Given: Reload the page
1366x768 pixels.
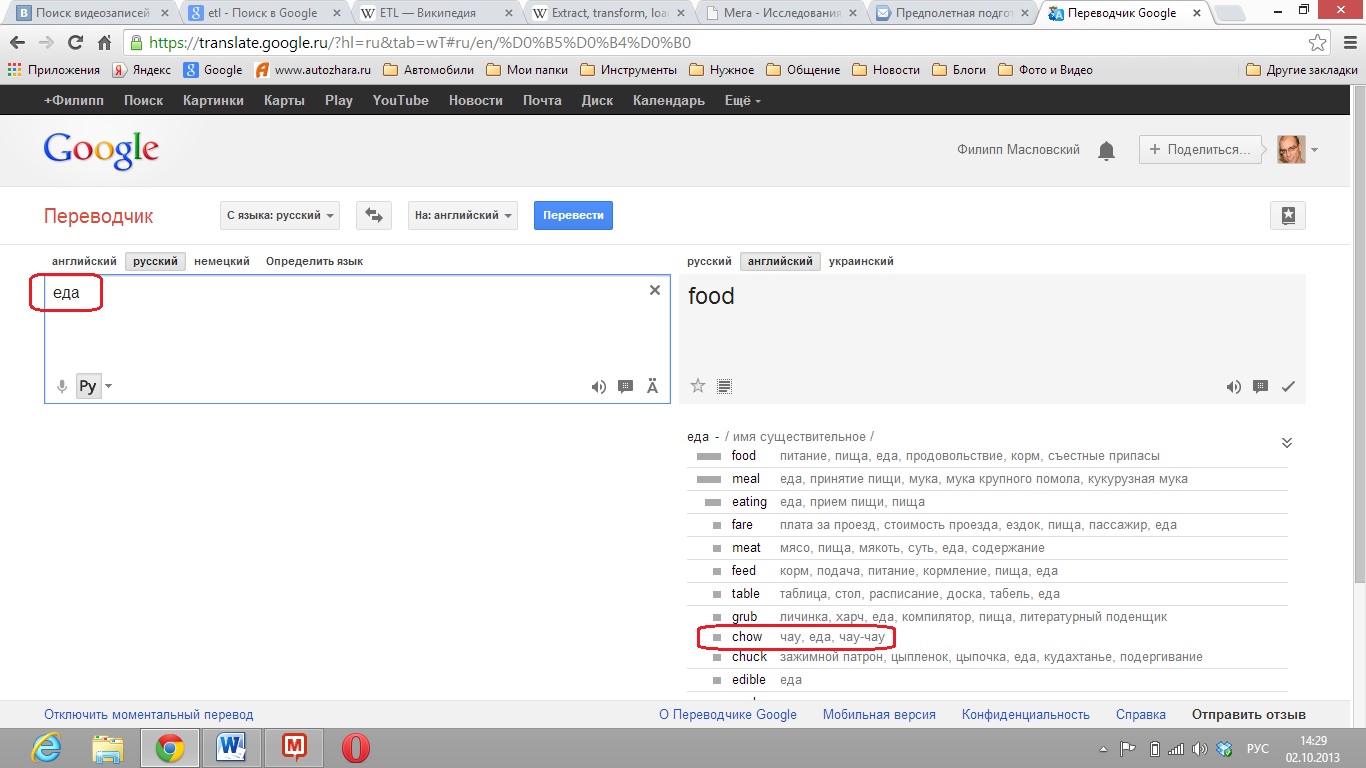Looking at the screenshot, I should 75,43.
